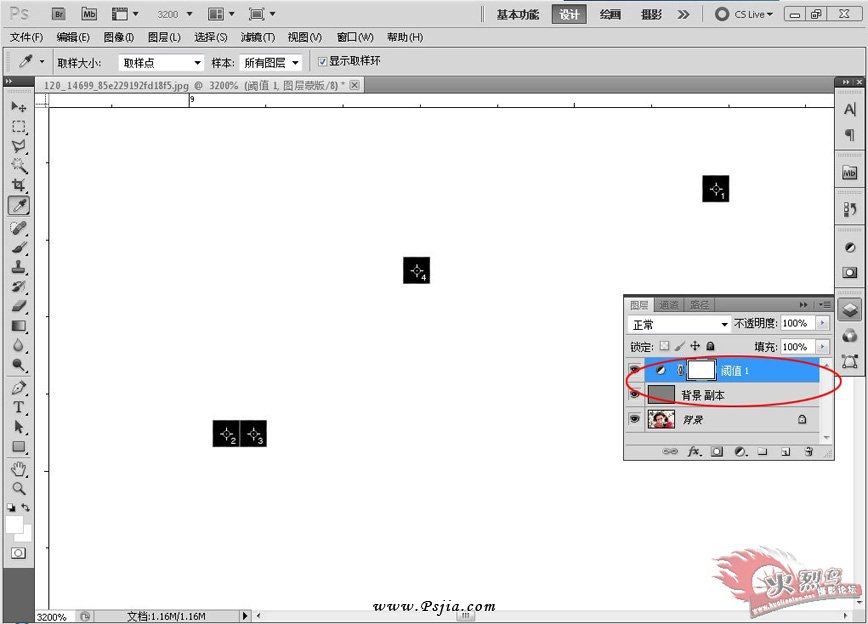Toggle the 显示取样环 checkbox
This screenshot has width=868, height=624.
point(322,61)
